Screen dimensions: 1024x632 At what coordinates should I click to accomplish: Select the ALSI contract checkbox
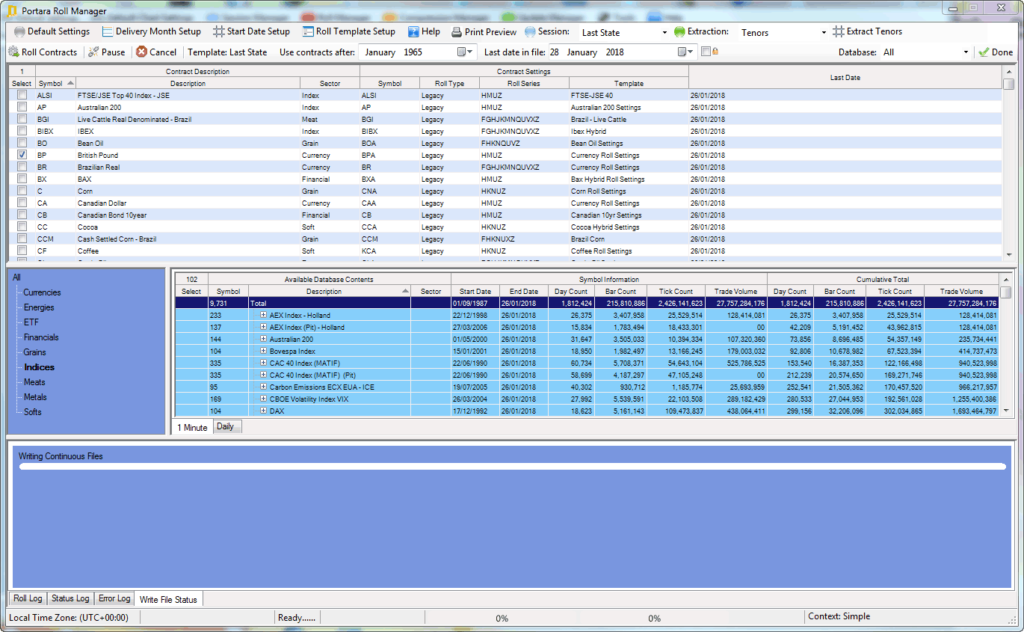click(22, 95)
